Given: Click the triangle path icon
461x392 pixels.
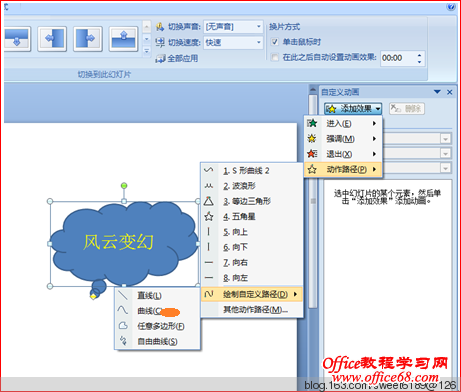Looking at the screenshot, I should pos(209,201).
